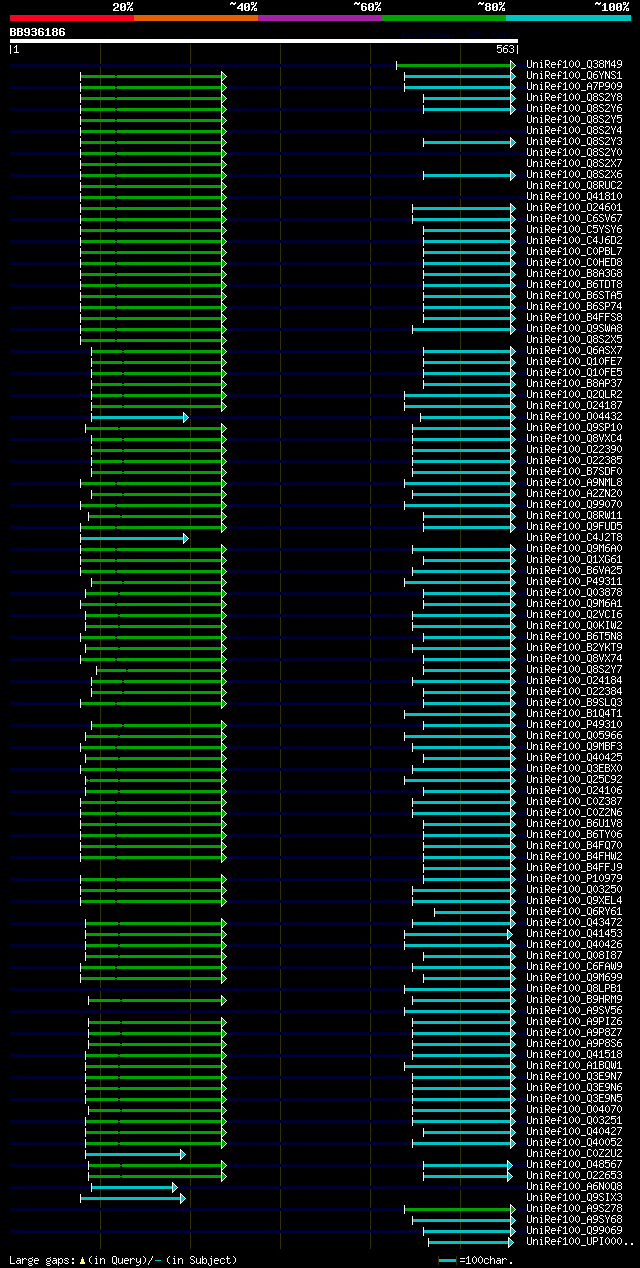Select the UniRef100_P49310 label

576,725
